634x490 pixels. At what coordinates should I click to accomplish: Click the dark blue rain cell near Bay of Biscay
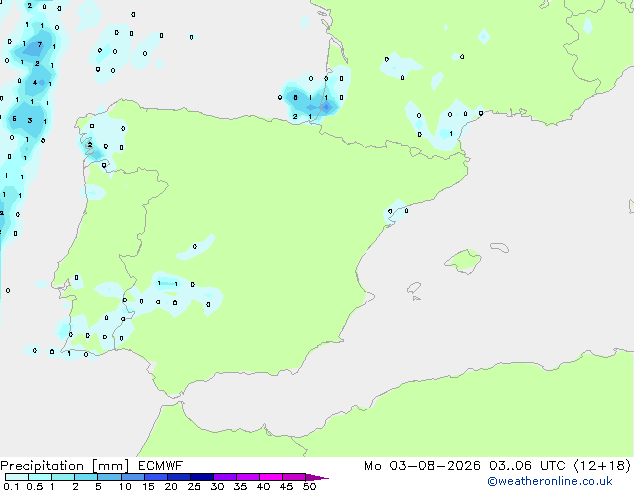pyautogui.click(x=326, y=107)
